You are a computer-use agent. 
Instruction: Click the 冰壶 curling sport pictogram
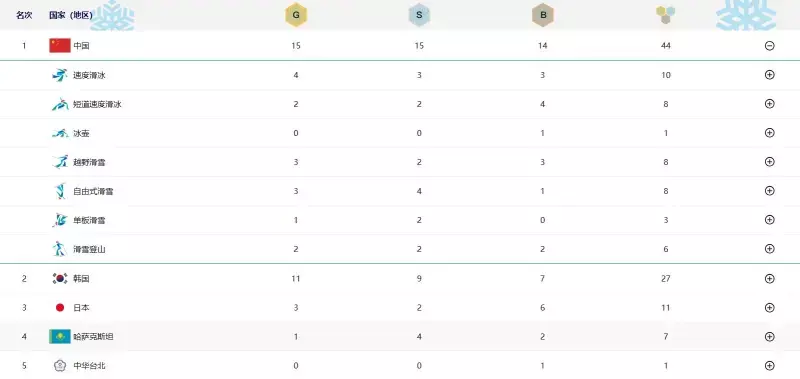pos(60,133)
